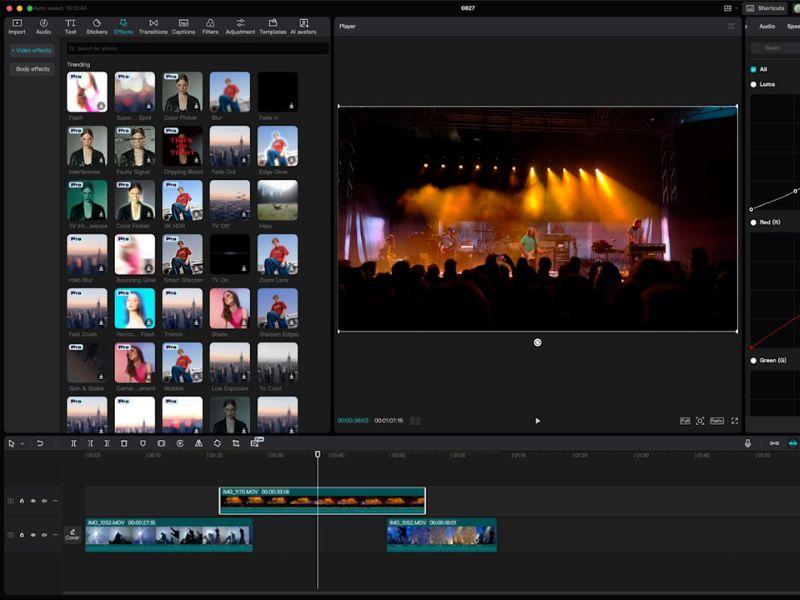Select the 4K HDR effect thumbnail
Image resolution: width=800 pixels, height=600 pixels.
click(182, 200)
